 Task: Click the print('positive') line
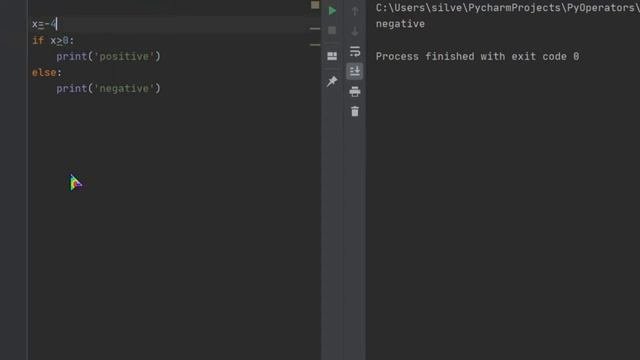coord(109,56)
